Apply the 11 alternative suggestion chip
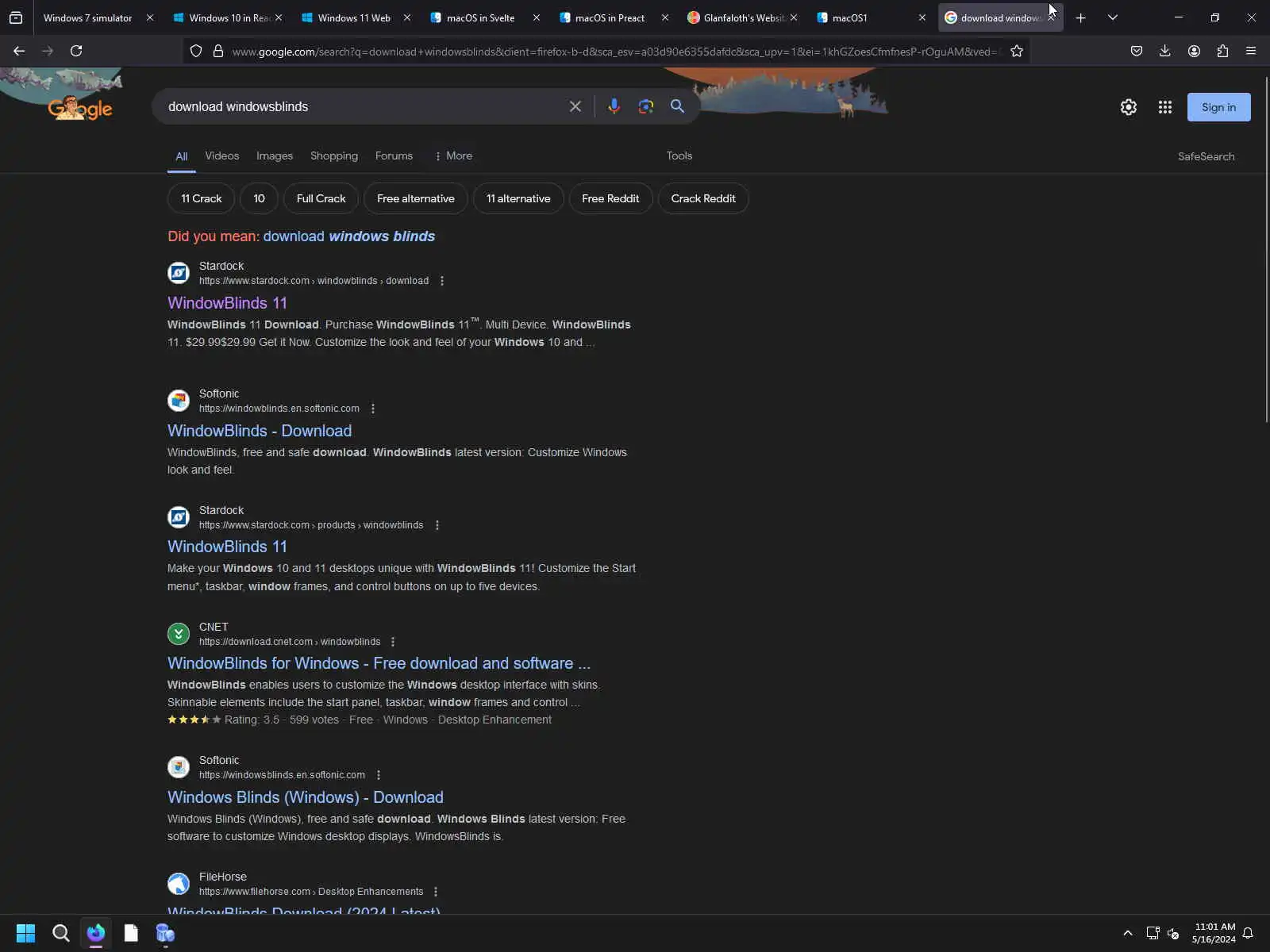Viewport: 1270px width, 952px height. pos(518,198)
